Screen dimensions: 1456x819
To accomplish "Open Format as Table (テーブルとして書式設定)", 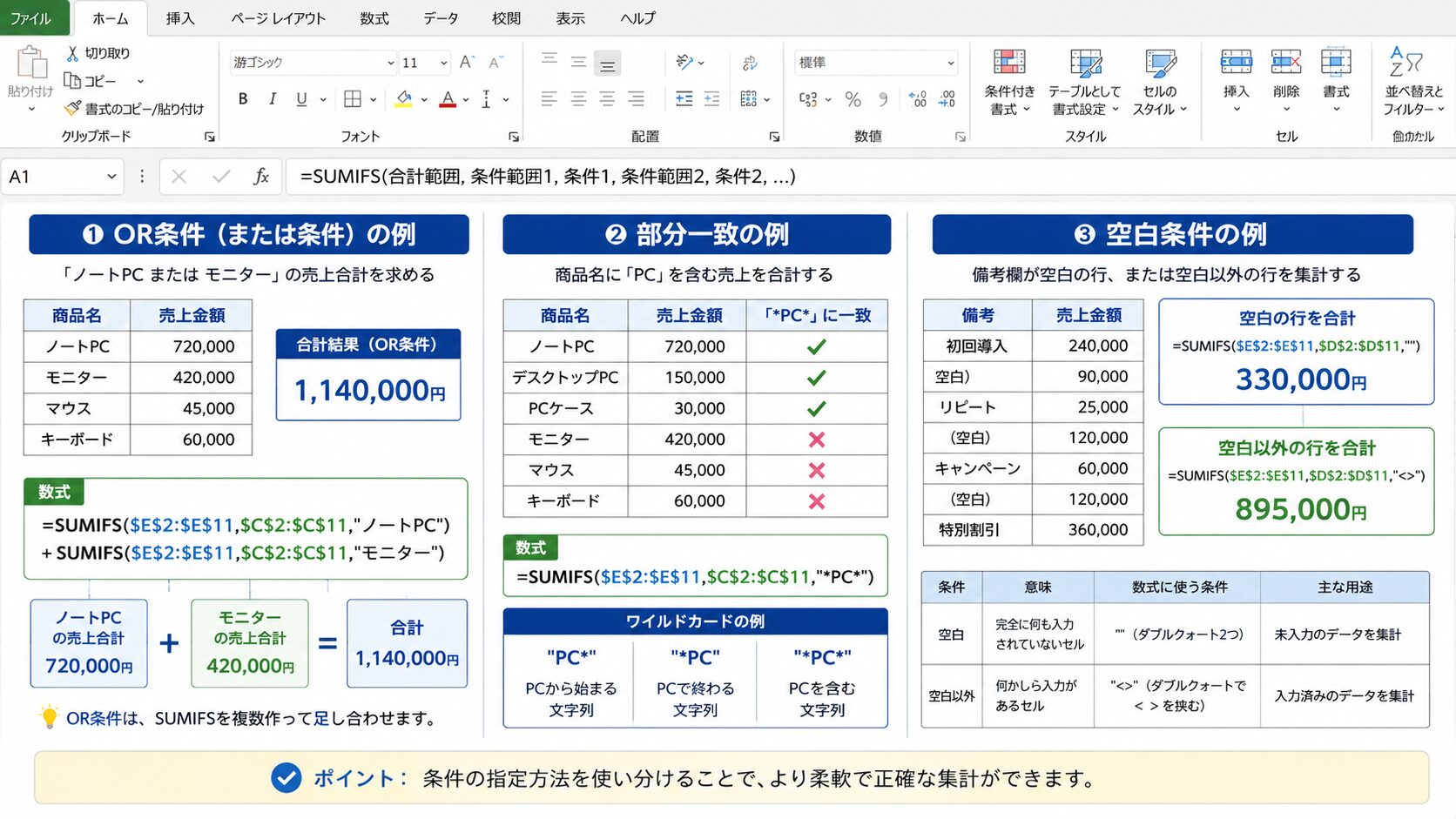I will point(1084,82).
